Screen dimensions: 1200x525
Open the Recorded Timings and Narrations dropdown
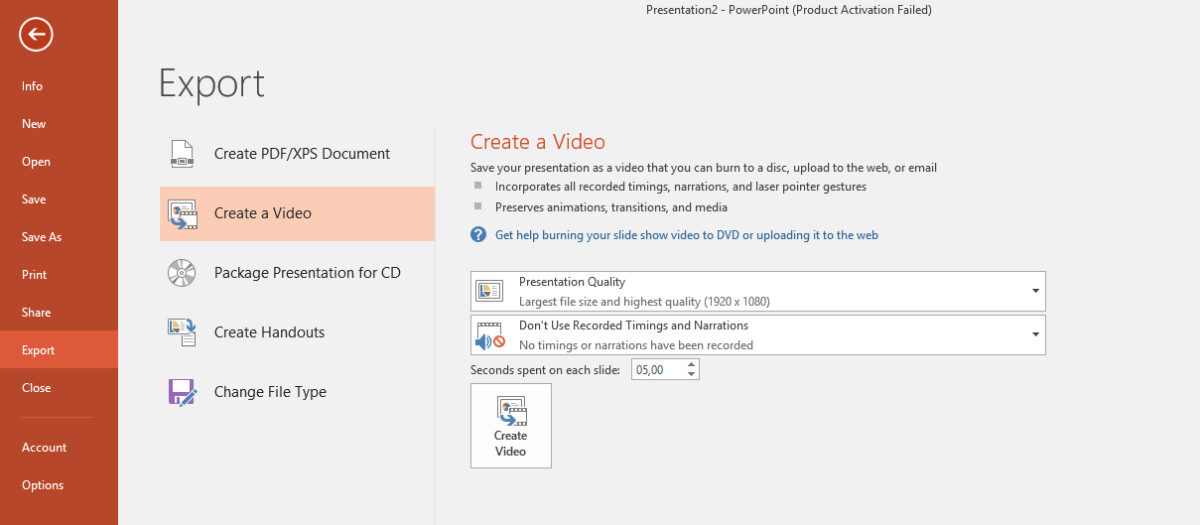click(x=758, y=335)
